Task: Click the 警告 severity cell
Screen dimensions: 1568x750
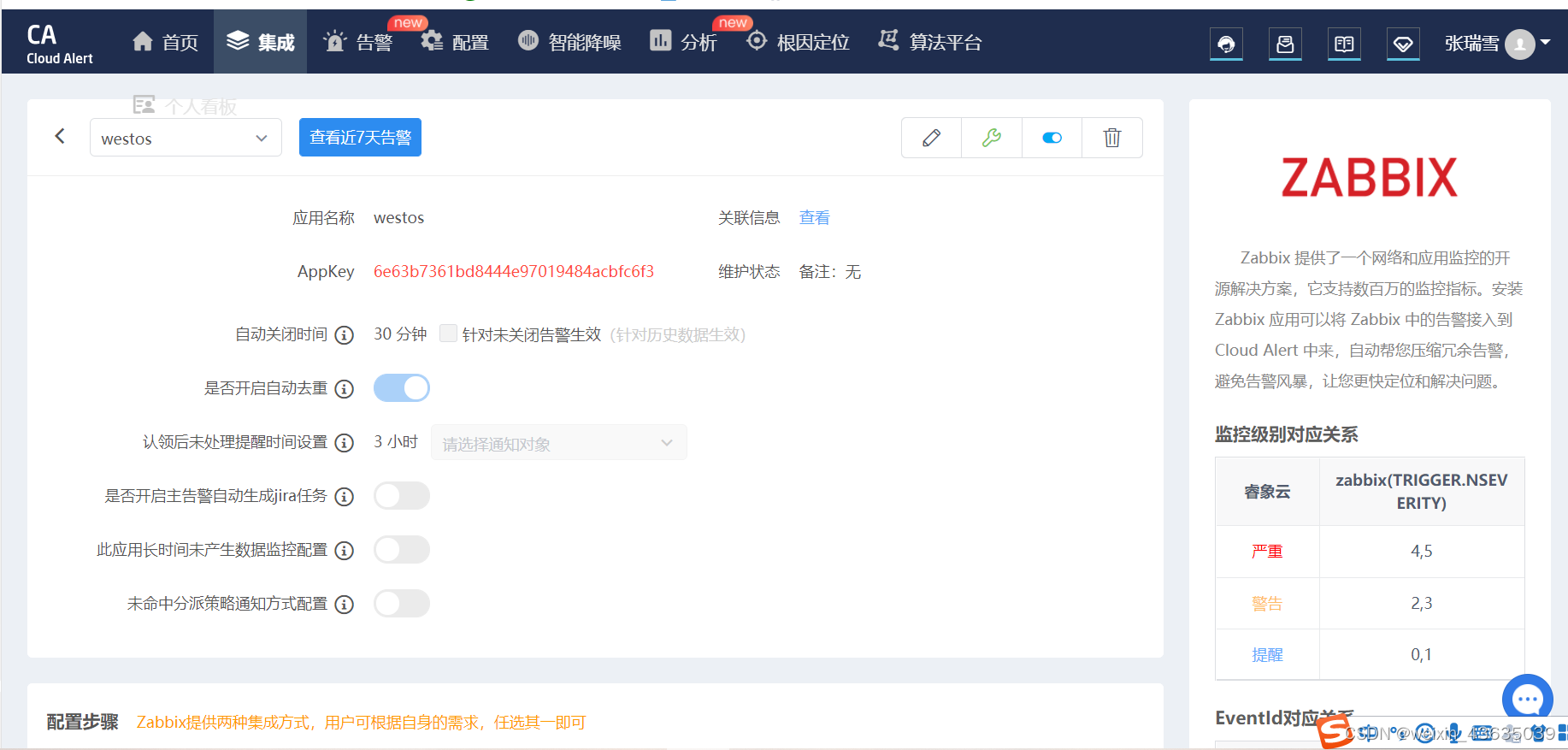Action: tap(1267, 604)
